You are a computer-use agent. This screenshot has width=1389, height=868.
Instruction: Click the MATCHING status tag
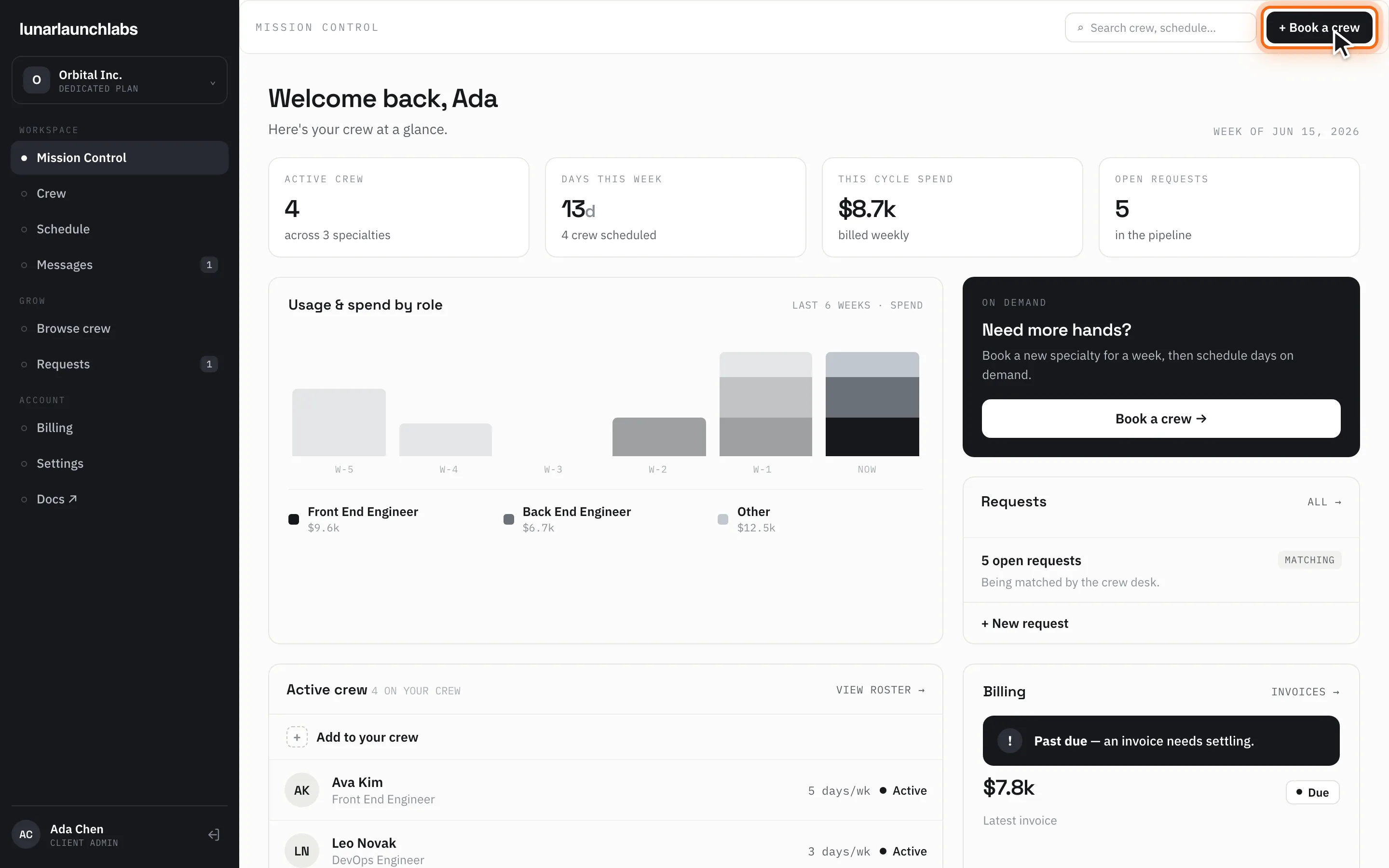1309,560
